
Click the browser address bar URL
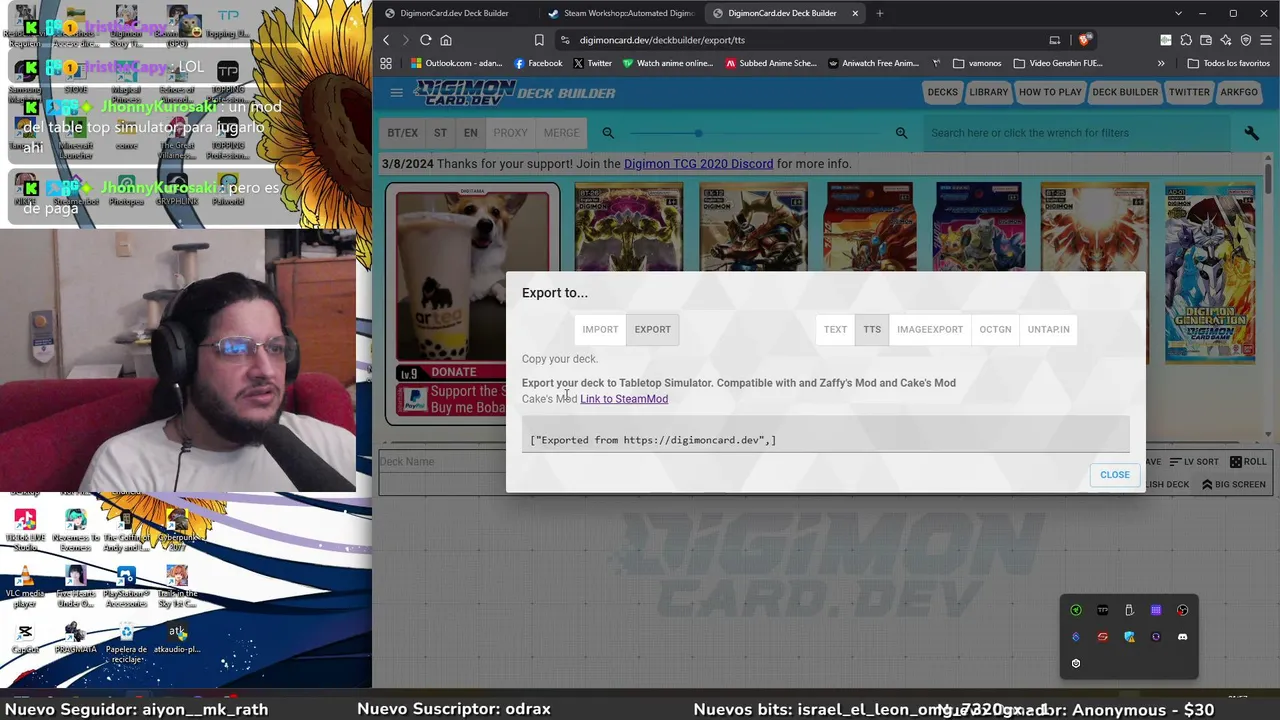tap(662, 40)
